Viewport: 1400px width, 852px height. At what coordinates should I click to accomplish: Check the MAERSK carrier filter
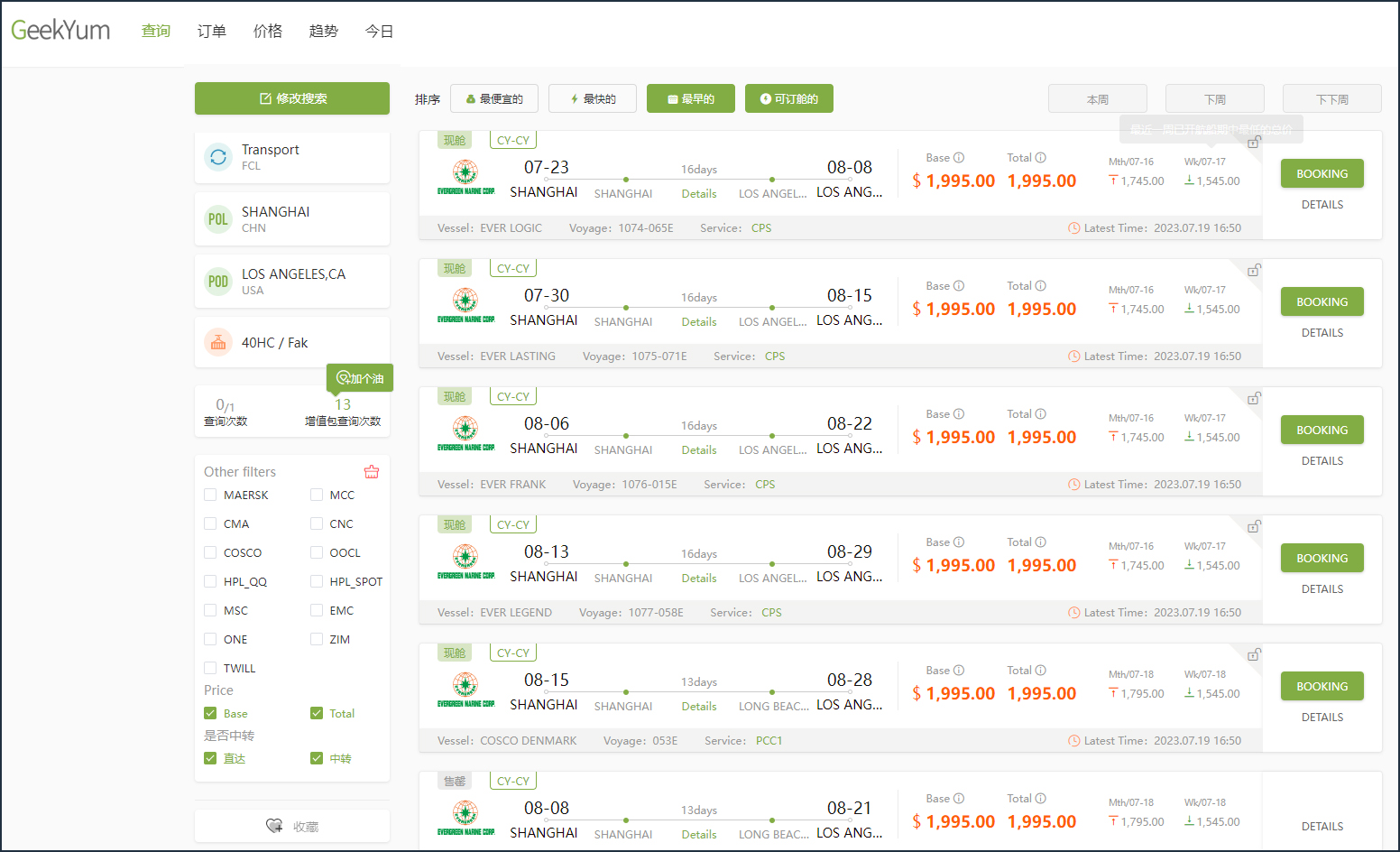click(210, 495)
